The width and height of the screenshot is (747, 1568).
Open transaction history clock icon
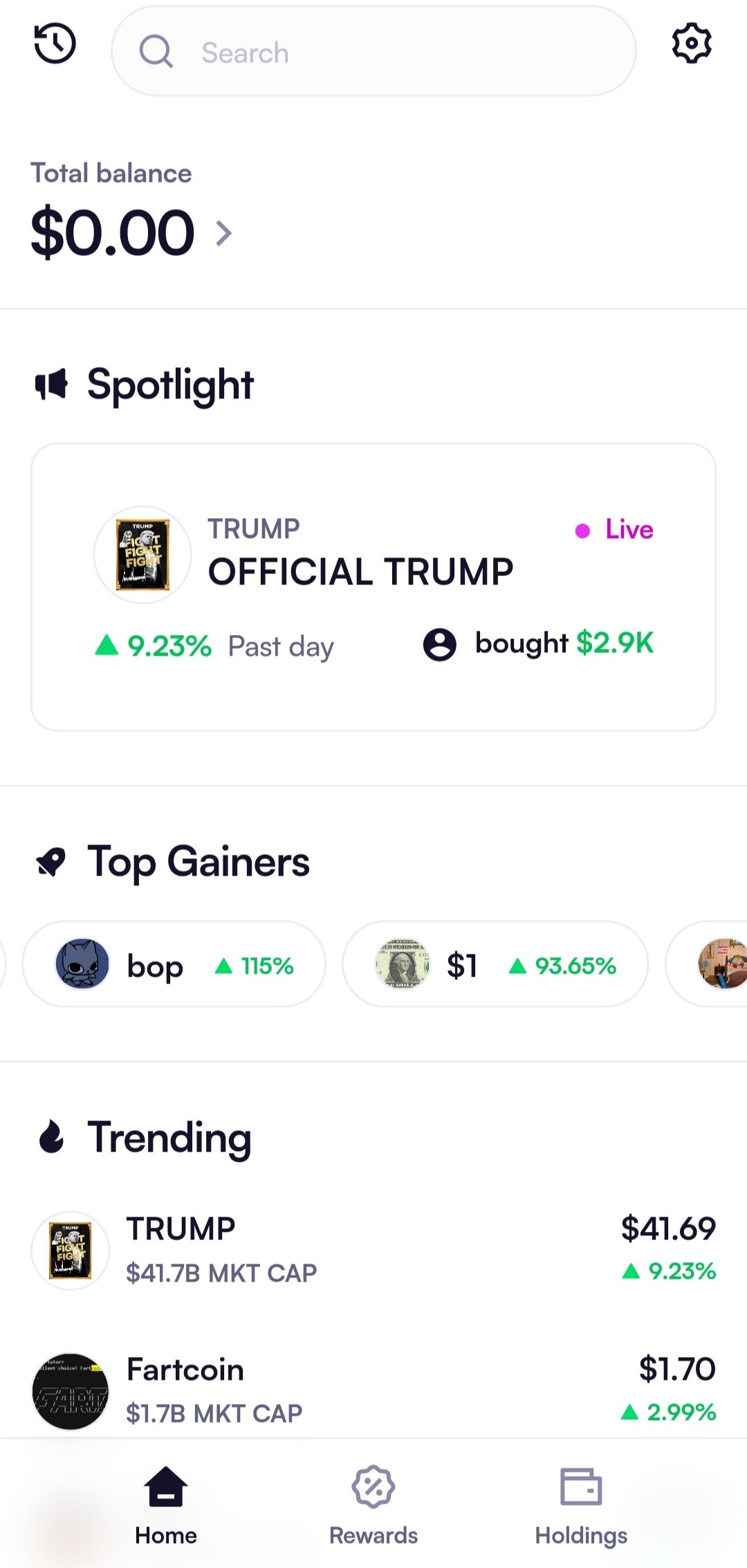point(55,44)
